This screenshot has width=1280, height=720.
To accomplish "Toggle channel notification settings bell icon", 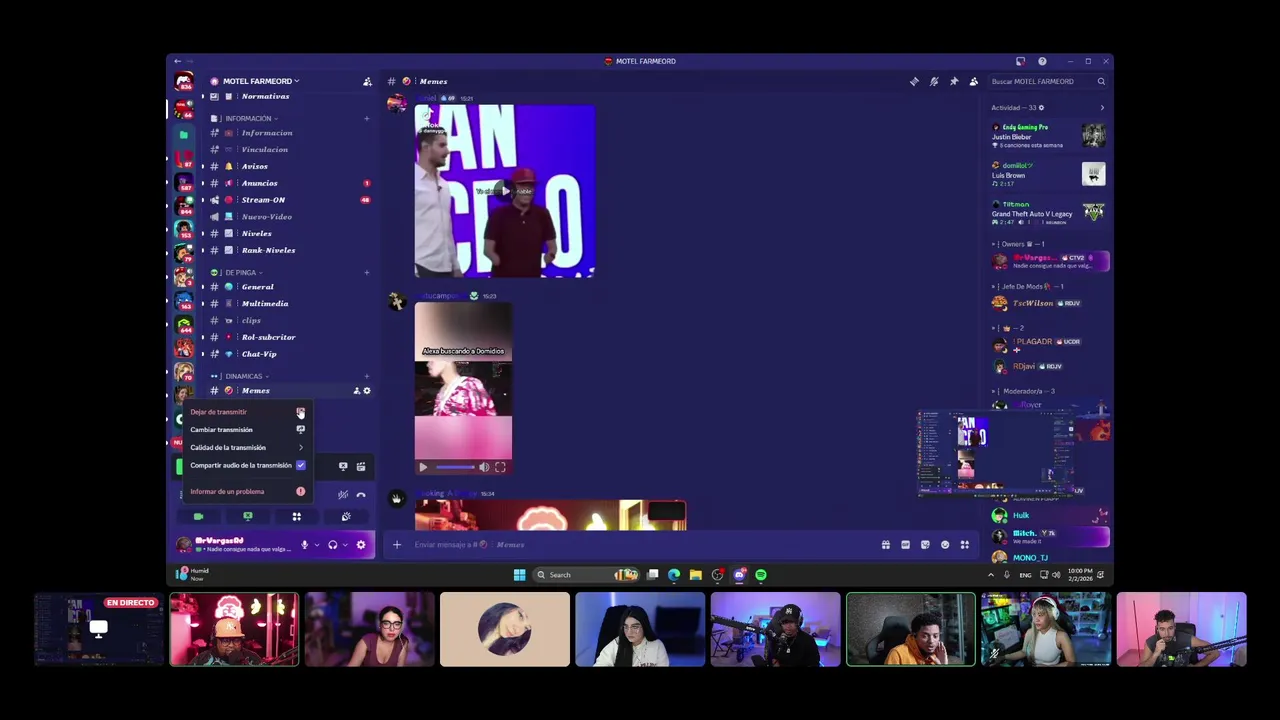I will (x=934, y=81).
